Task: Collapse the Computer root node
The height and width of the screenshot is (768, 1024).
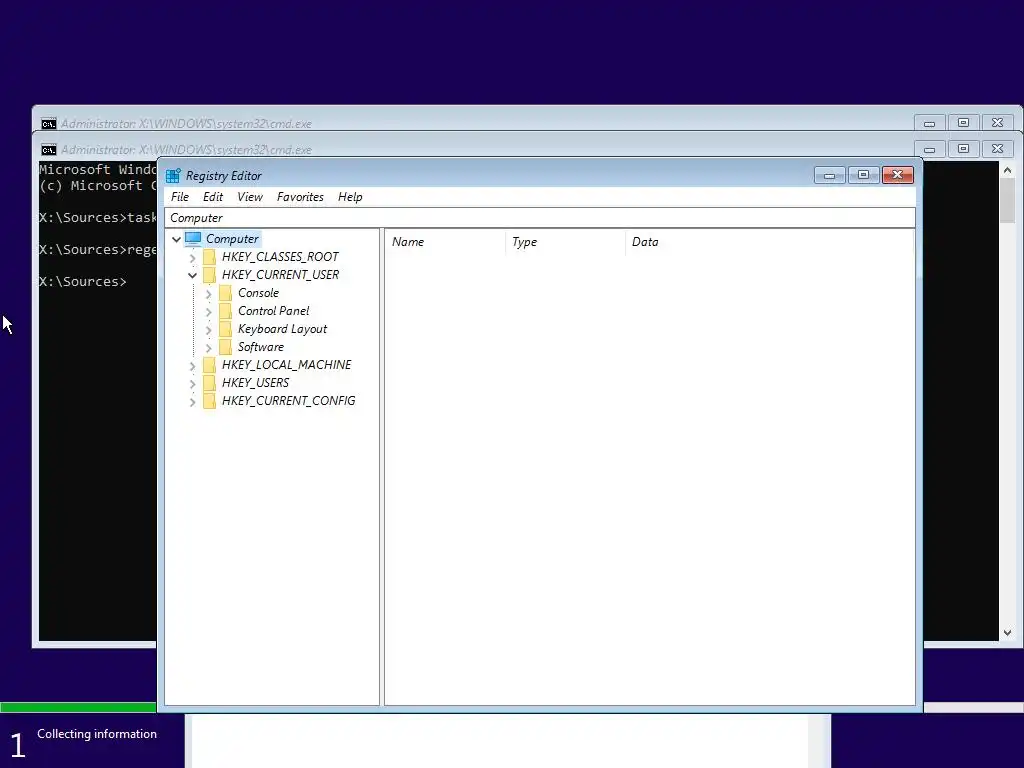Action: click(x=176, y=240)
